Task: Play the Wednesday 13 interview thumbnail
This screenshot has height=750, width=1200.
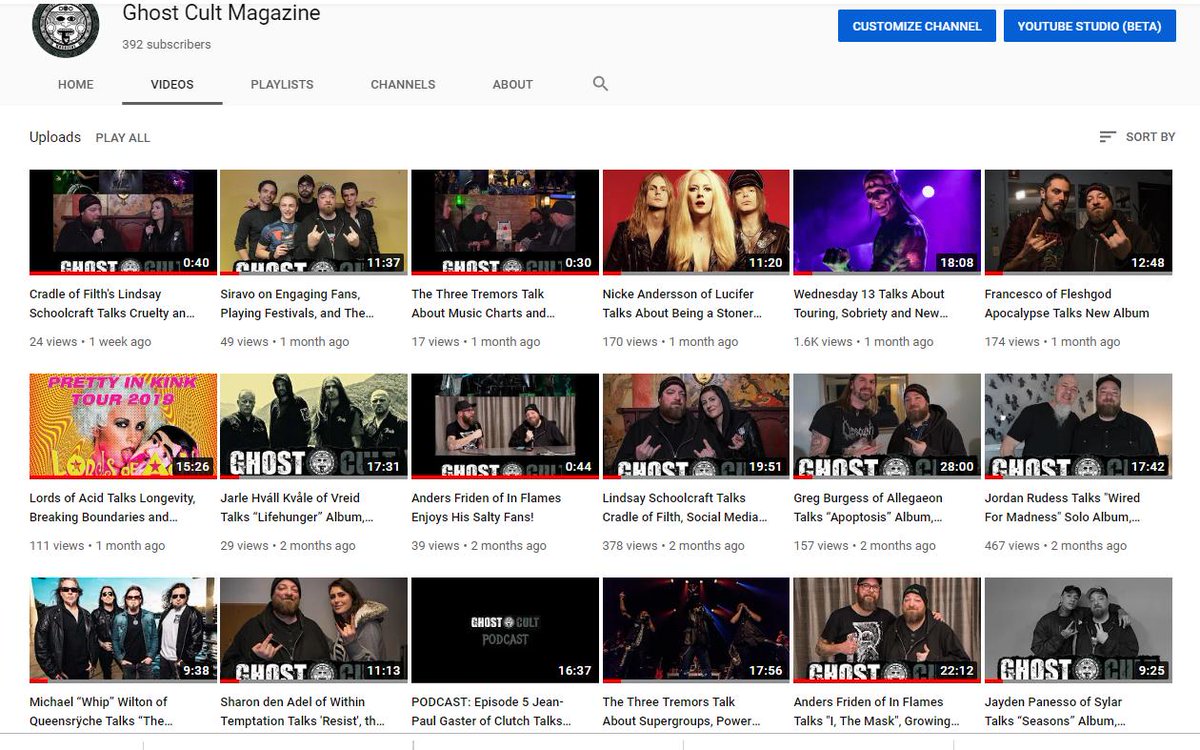Action: point(886,219)
